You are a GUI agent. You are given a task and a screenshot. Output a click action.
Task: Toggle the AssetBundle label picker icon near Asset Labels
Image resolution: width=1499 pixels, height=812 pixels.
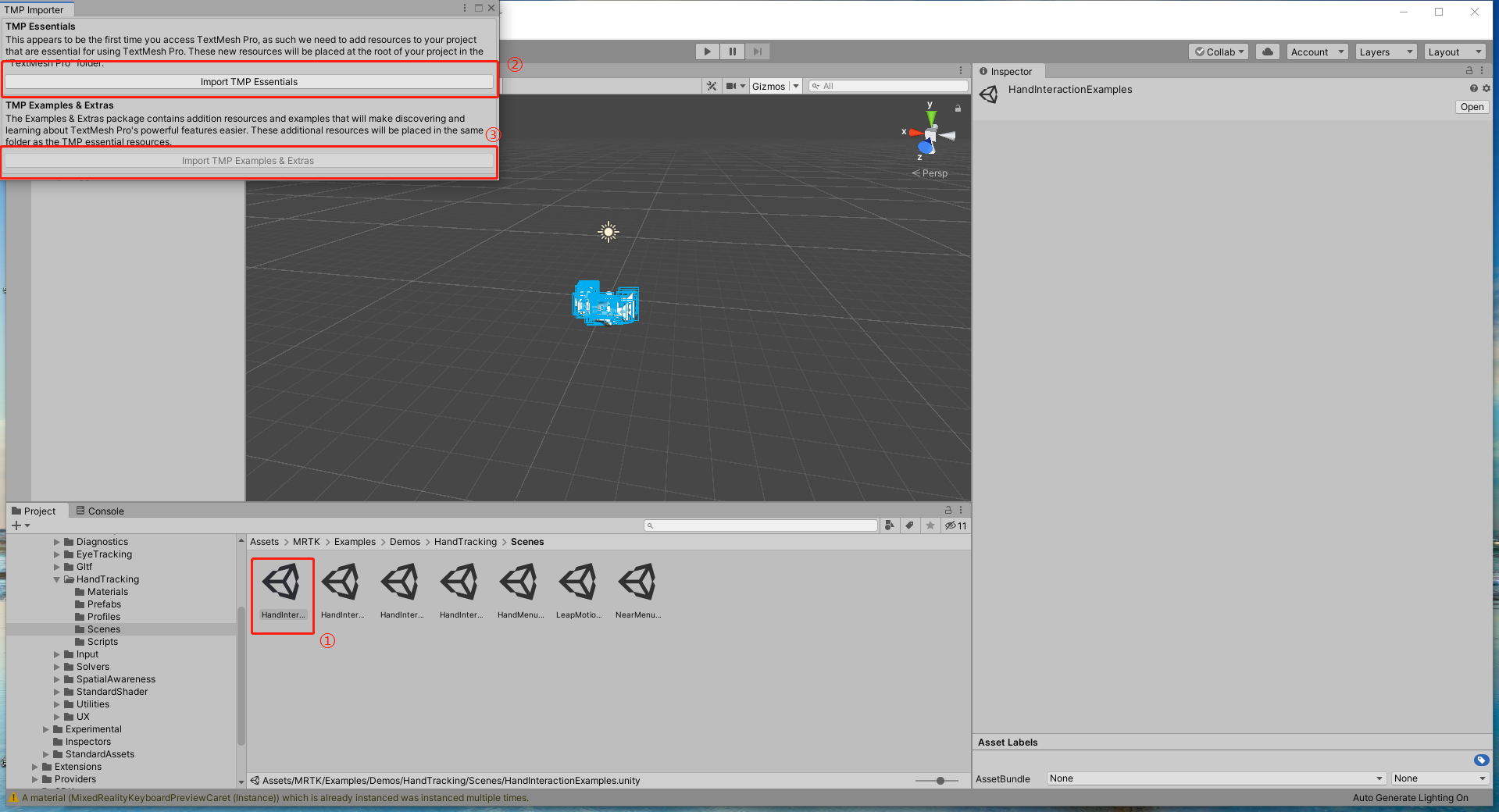pyautogui.click(x=1482, y=760)
